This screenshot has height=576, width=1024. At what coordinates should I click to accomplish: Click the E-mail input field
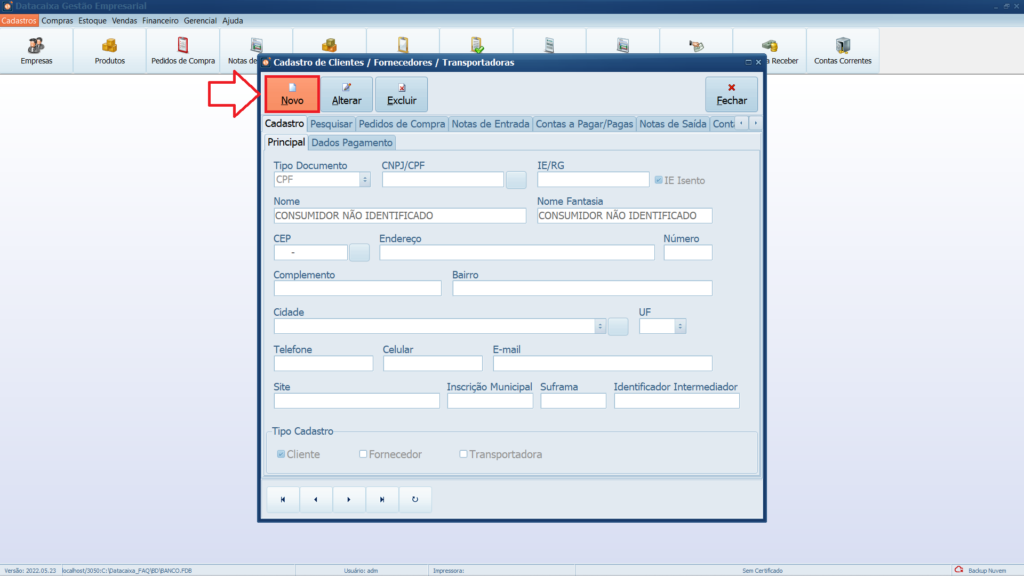pos(602,364)
